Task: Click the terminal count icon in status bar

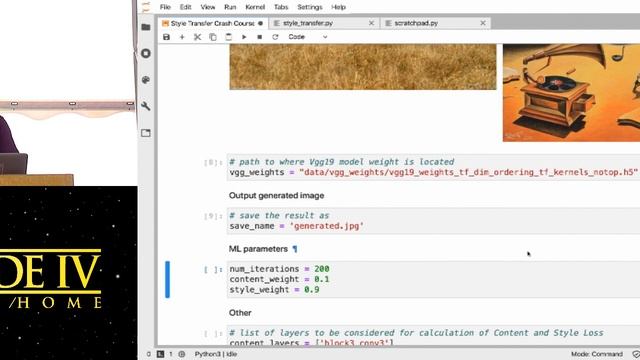Action: (x=160, y=354)
